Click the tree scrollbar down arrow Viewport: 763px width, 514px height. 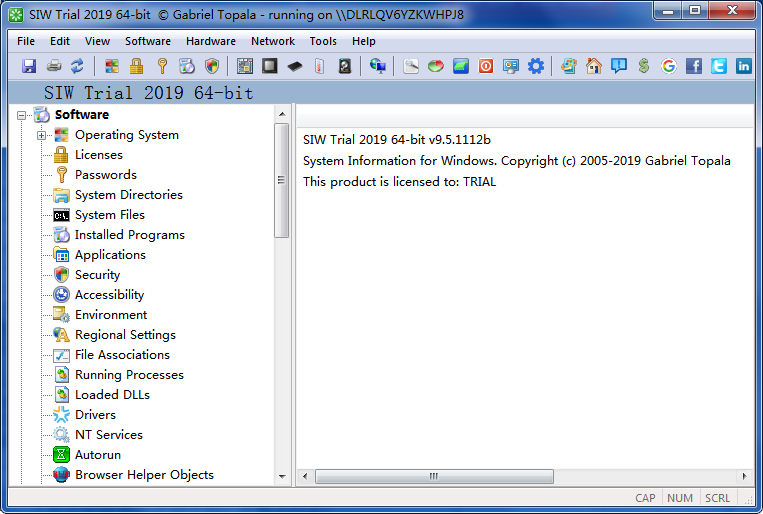tap(281, 477)
